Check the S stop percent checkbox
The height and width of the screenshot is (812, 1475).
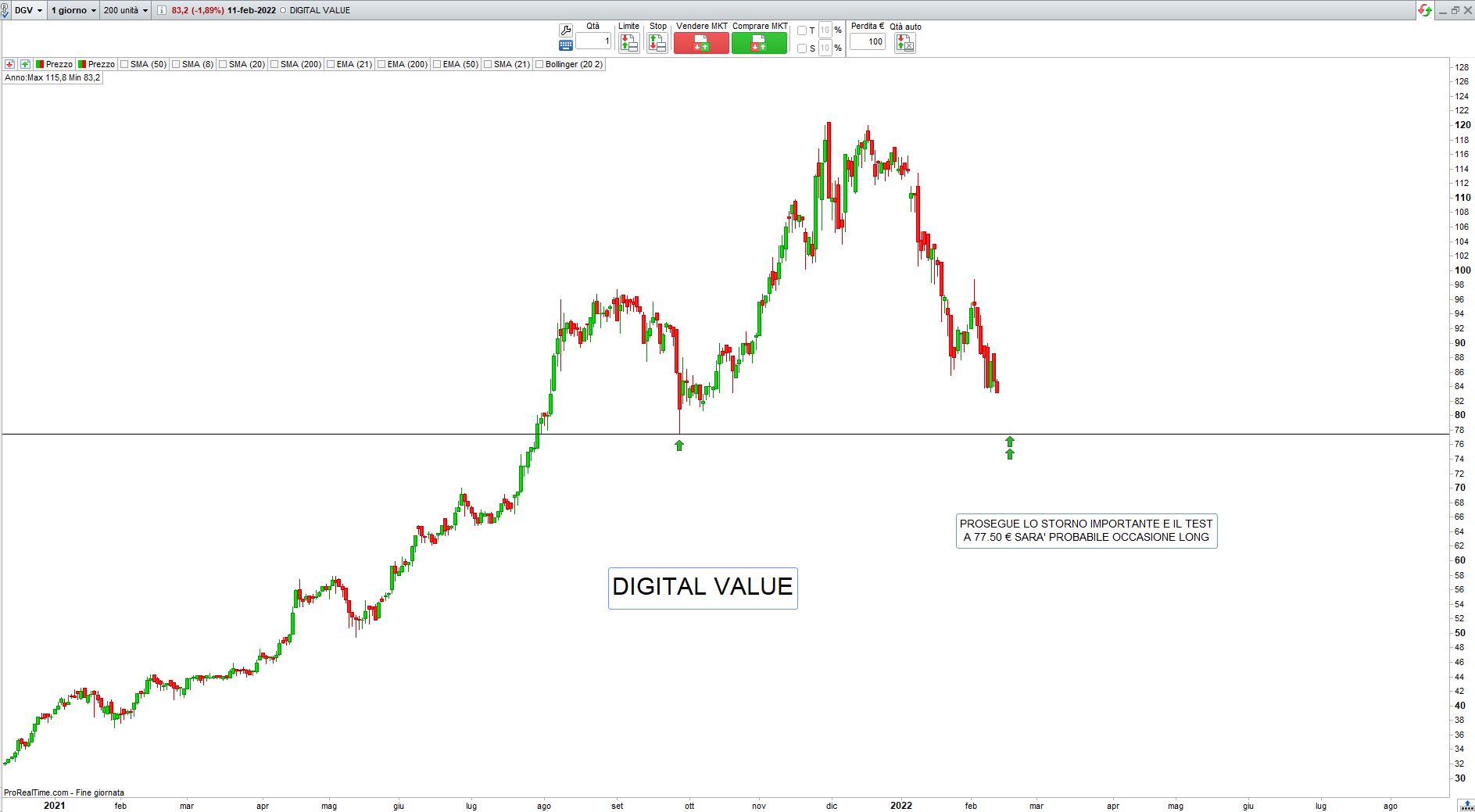coord(802,48)
